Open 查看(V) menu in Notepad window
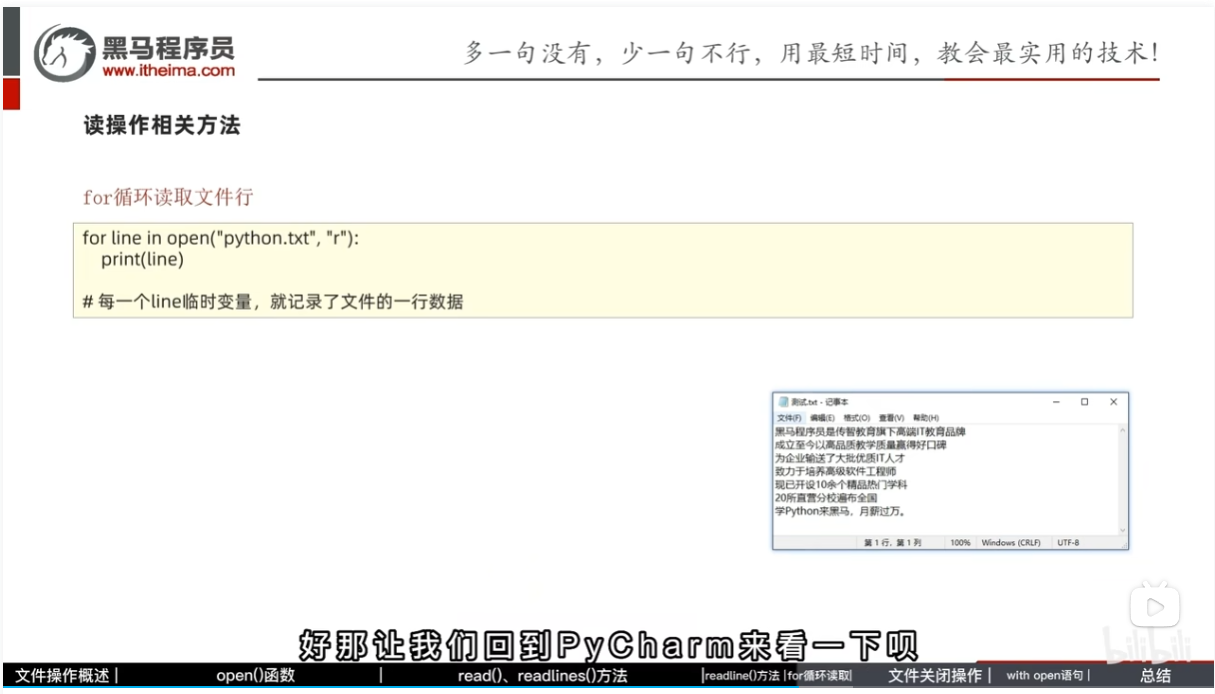Screen dimensions: 1215x694 891,417
